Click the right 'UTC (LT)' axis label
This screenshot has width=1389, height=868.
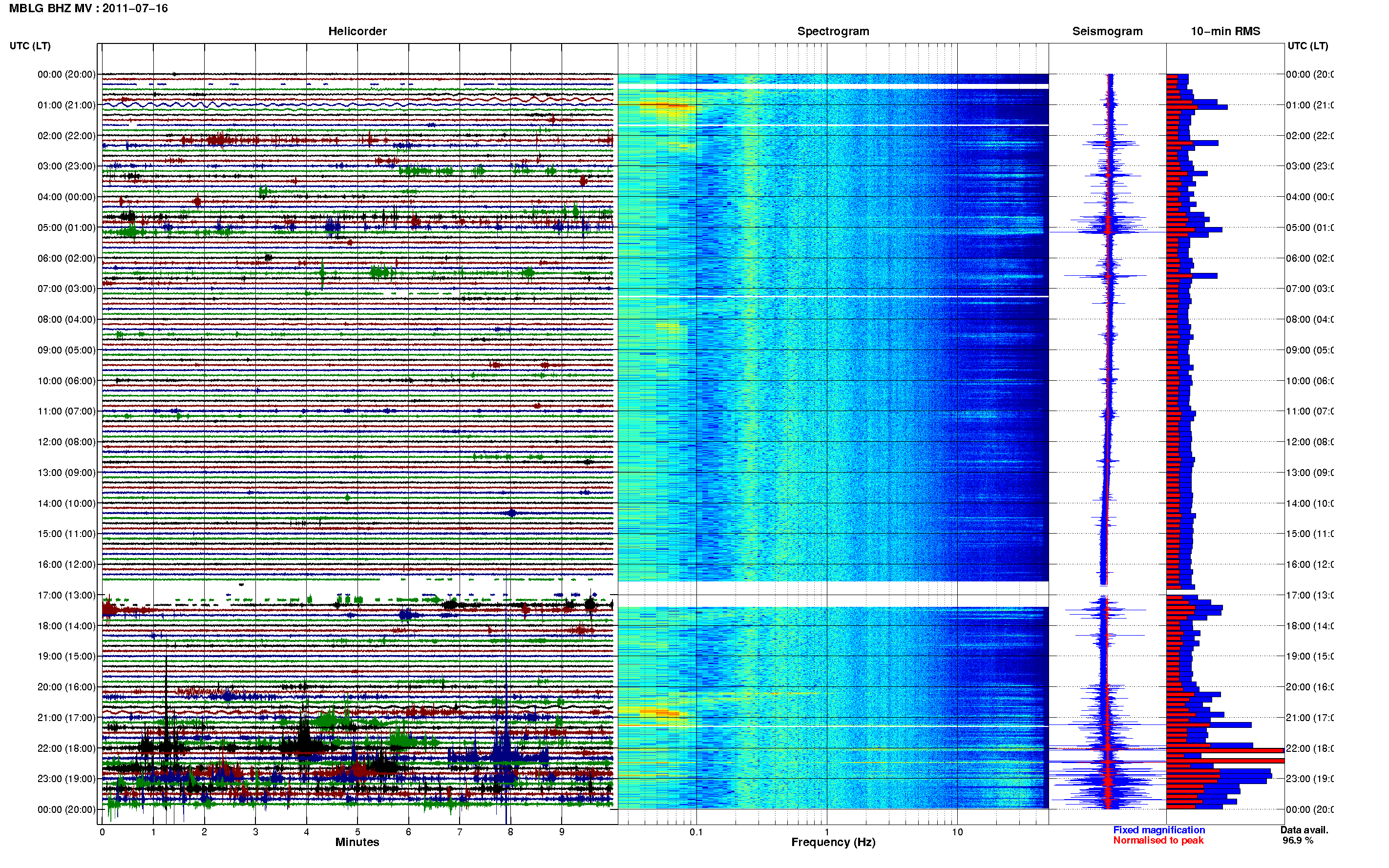point(1307,45)
